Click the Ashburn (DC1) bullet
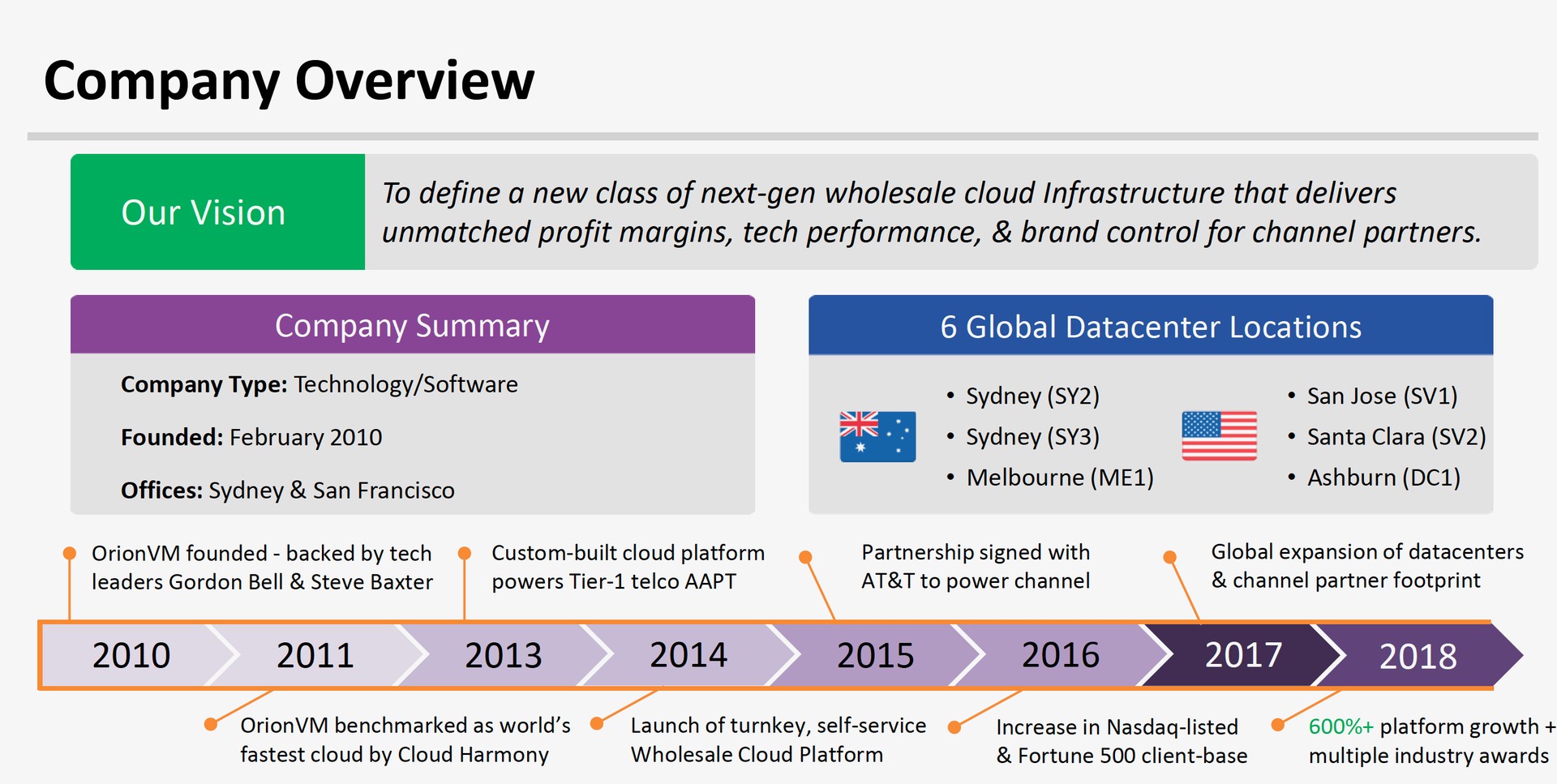 tap(1375, 477)
